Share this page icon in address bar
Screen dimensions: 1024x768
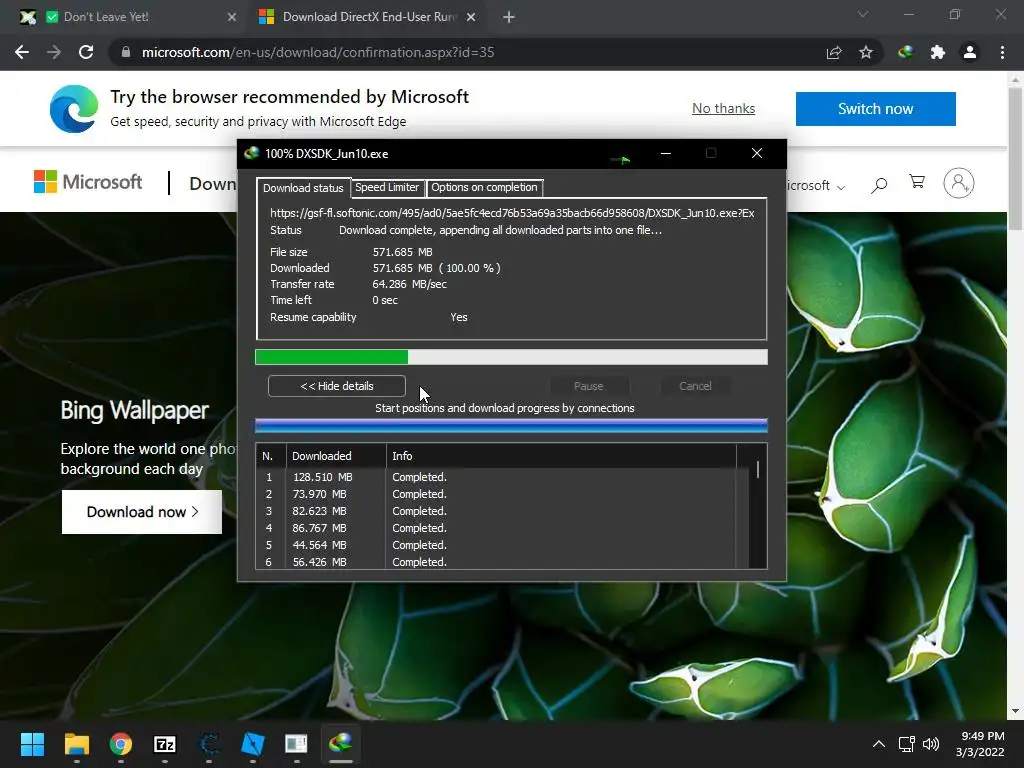(x=834, y=52)
